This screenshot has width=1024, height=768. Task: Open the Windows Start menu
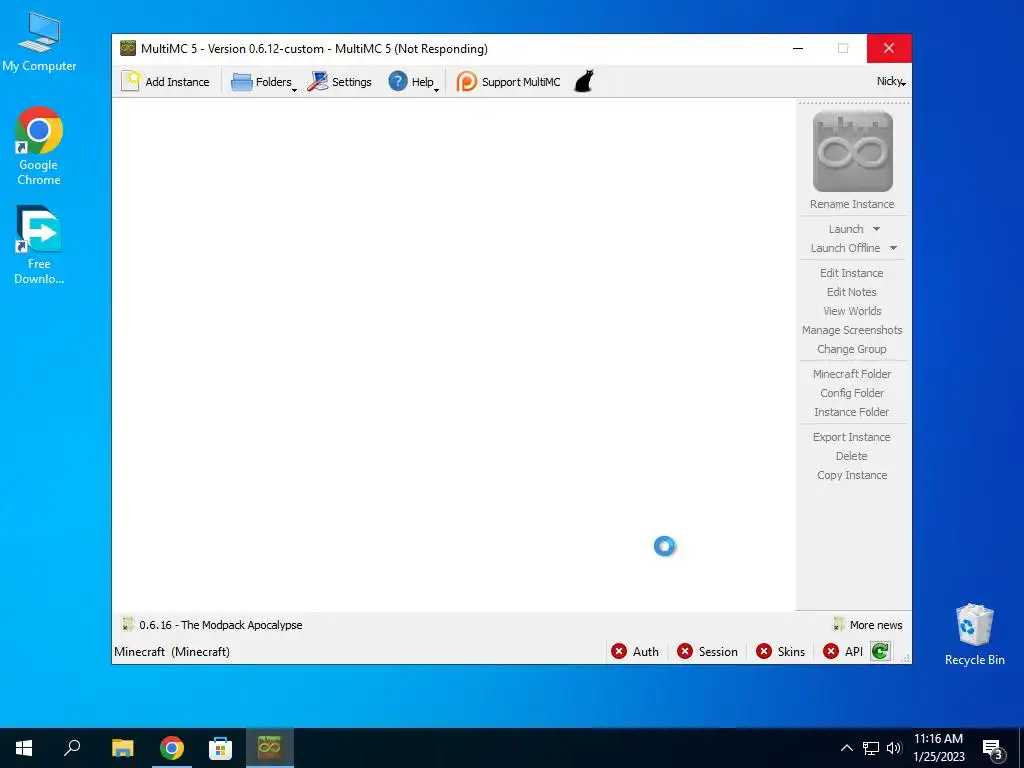pyautogui.click(x=24, y=748)
